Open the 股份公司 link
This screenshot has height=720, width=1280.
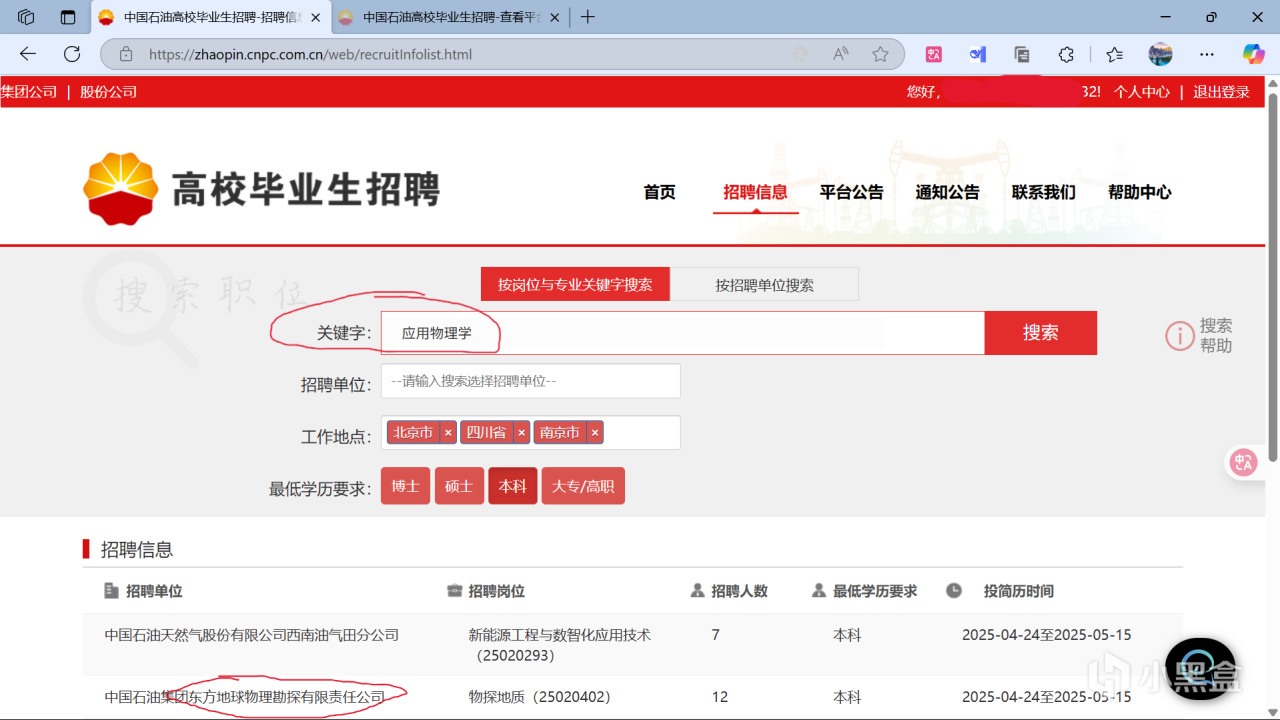coord(108,92)
